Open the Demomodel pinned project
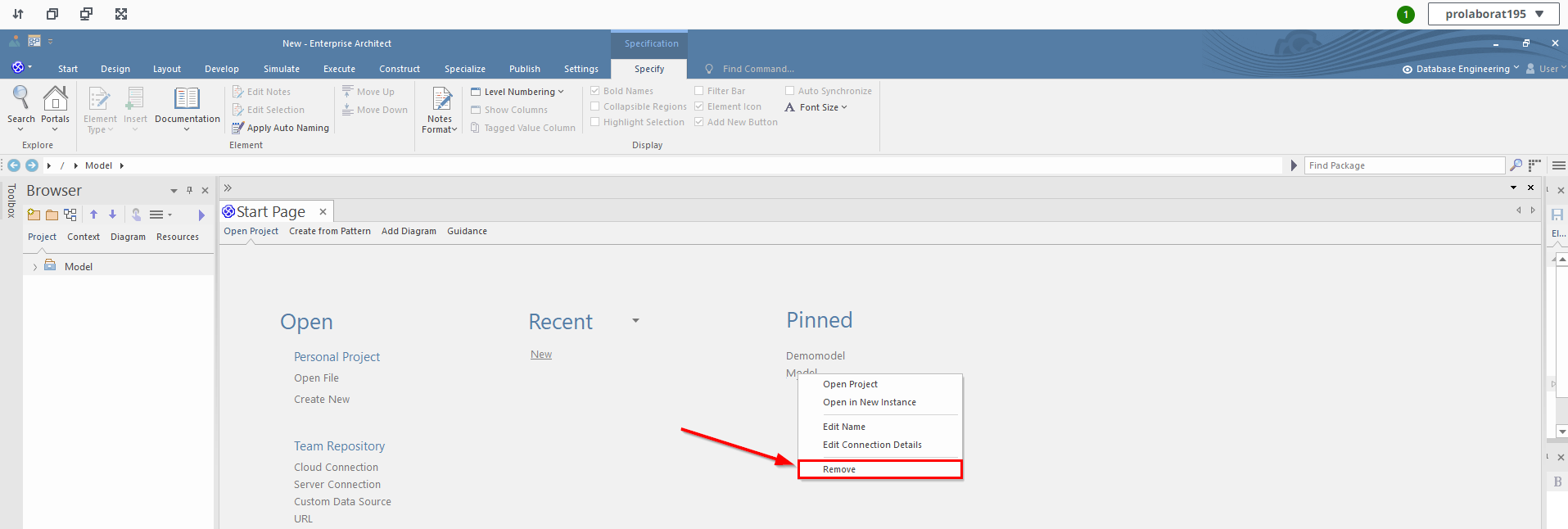Image resolution: width=1568 pixels, height=529 pixels. [x=816, y=355]
